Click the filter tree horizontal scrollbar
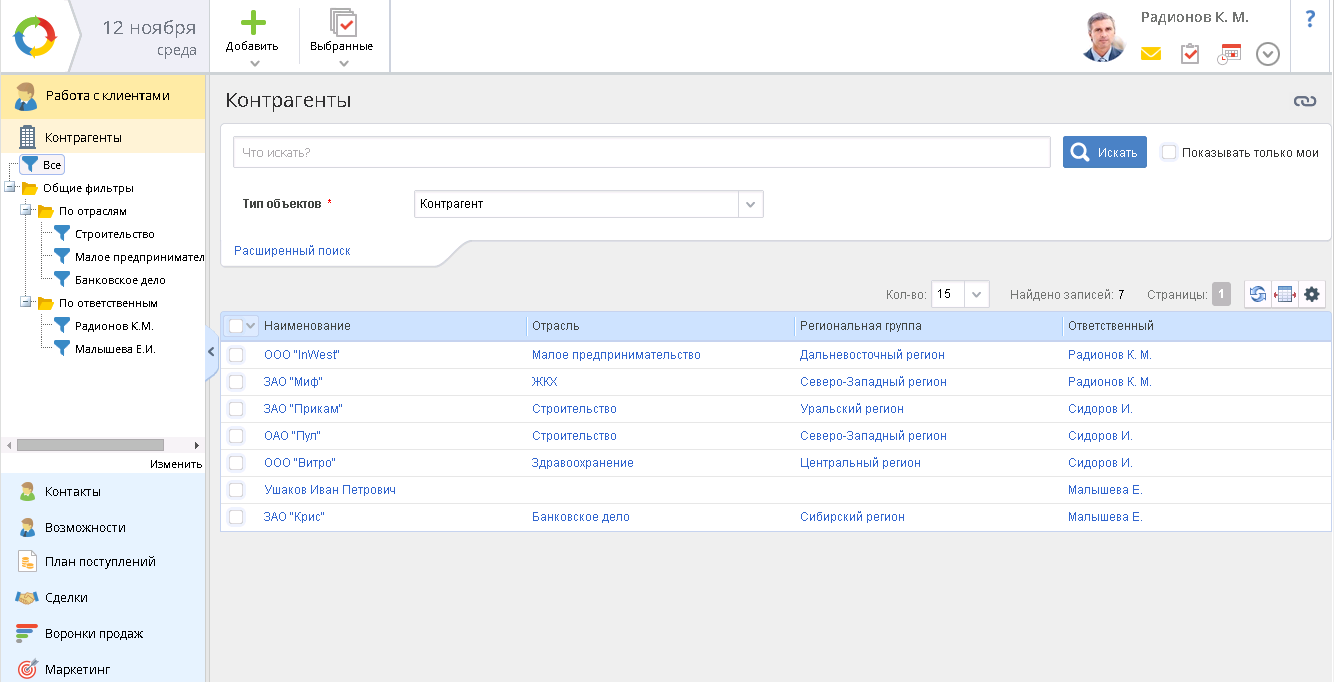This screenshot has width=1334, height=683. [90, 445]
